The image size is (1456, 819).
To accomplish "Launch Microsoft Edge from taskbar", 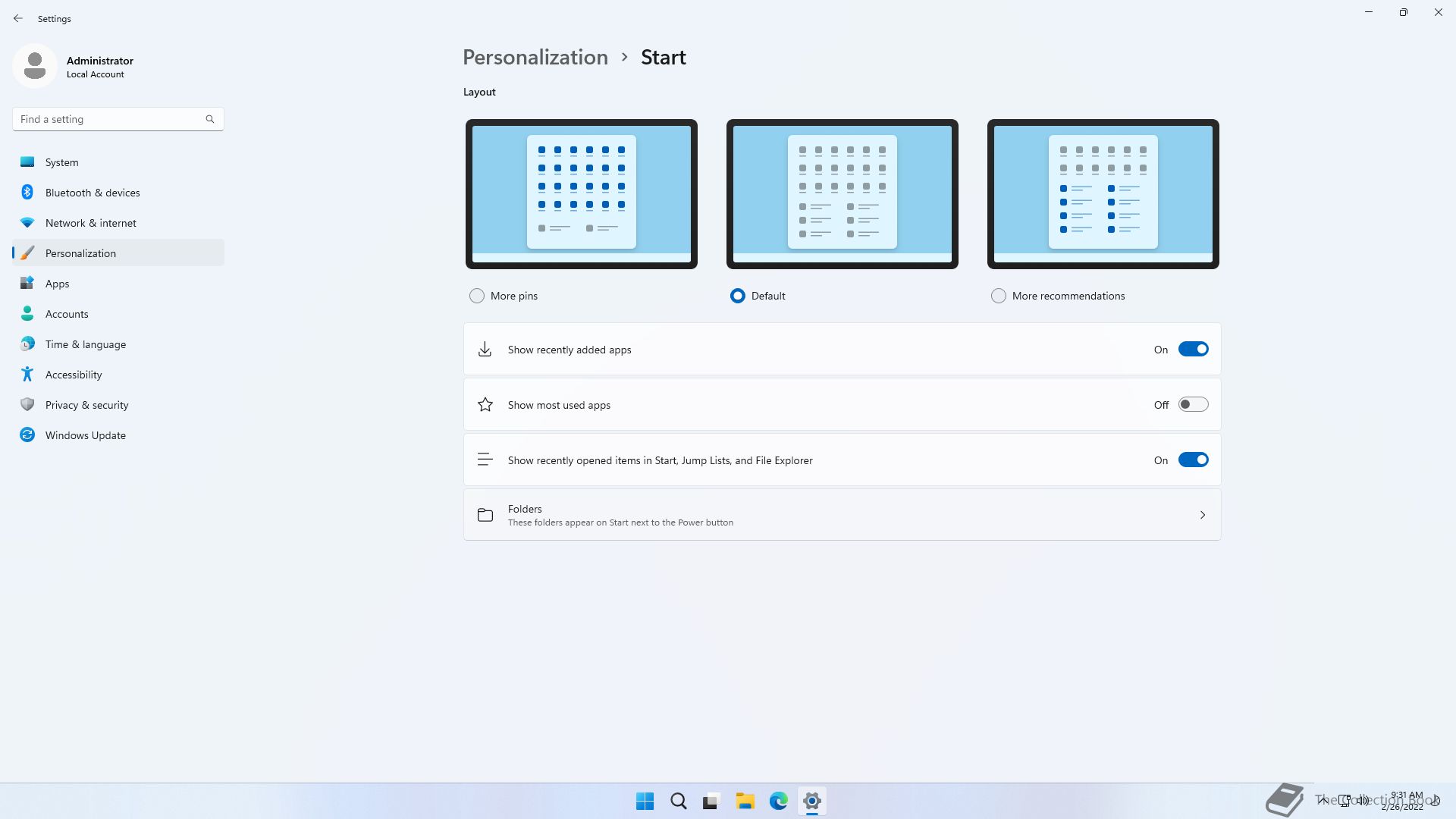I will [778, 801].
